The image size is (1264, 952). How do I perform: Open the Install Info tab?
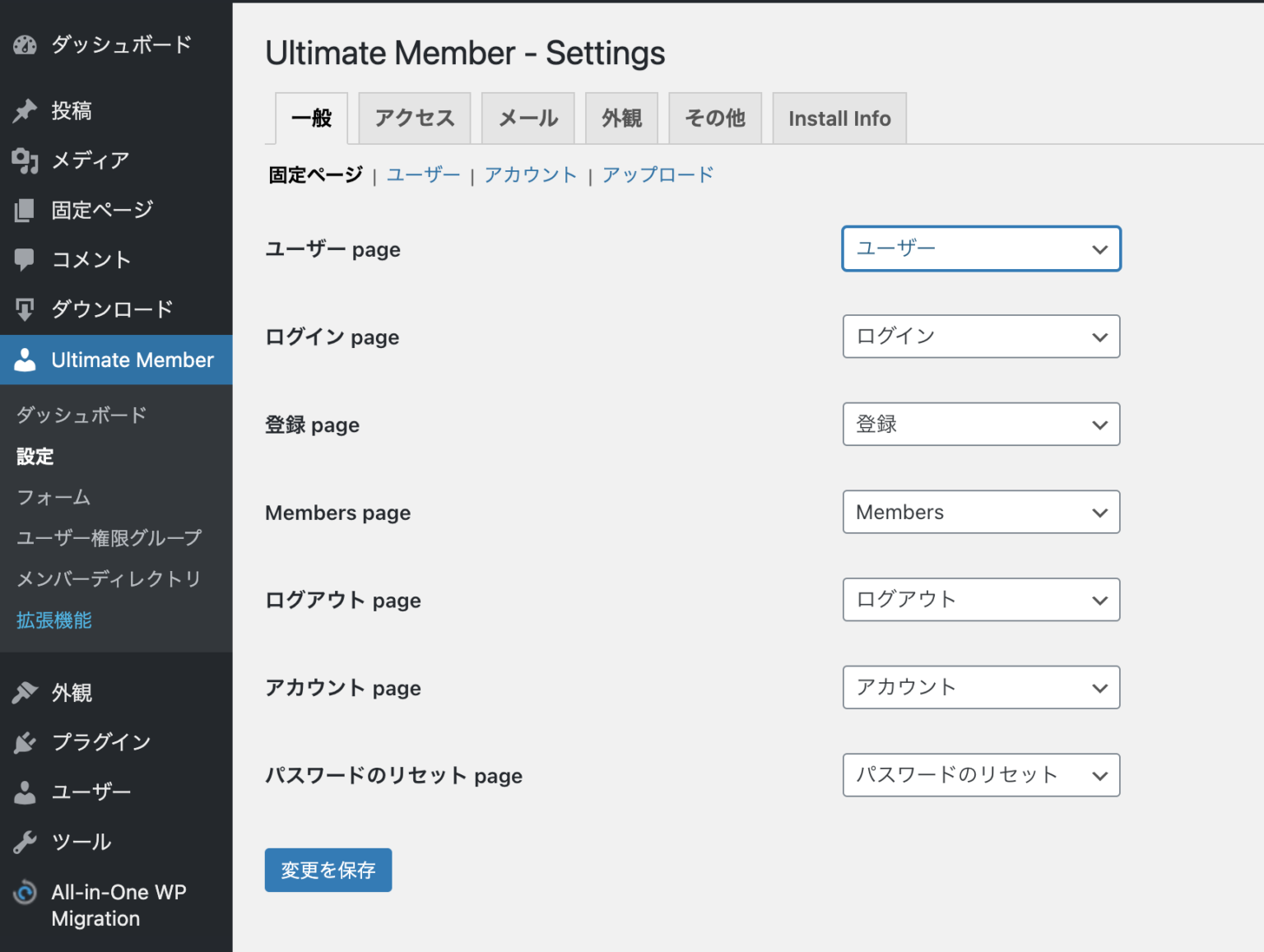click(839, 118)
